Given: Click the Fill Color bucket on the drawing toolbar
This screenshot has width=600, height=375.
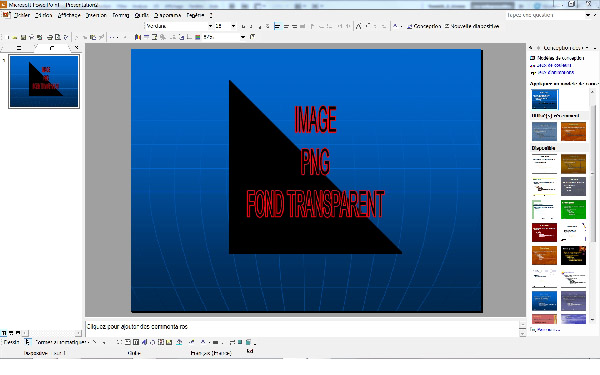Looking at the screenshot, I should pos(179,342).
